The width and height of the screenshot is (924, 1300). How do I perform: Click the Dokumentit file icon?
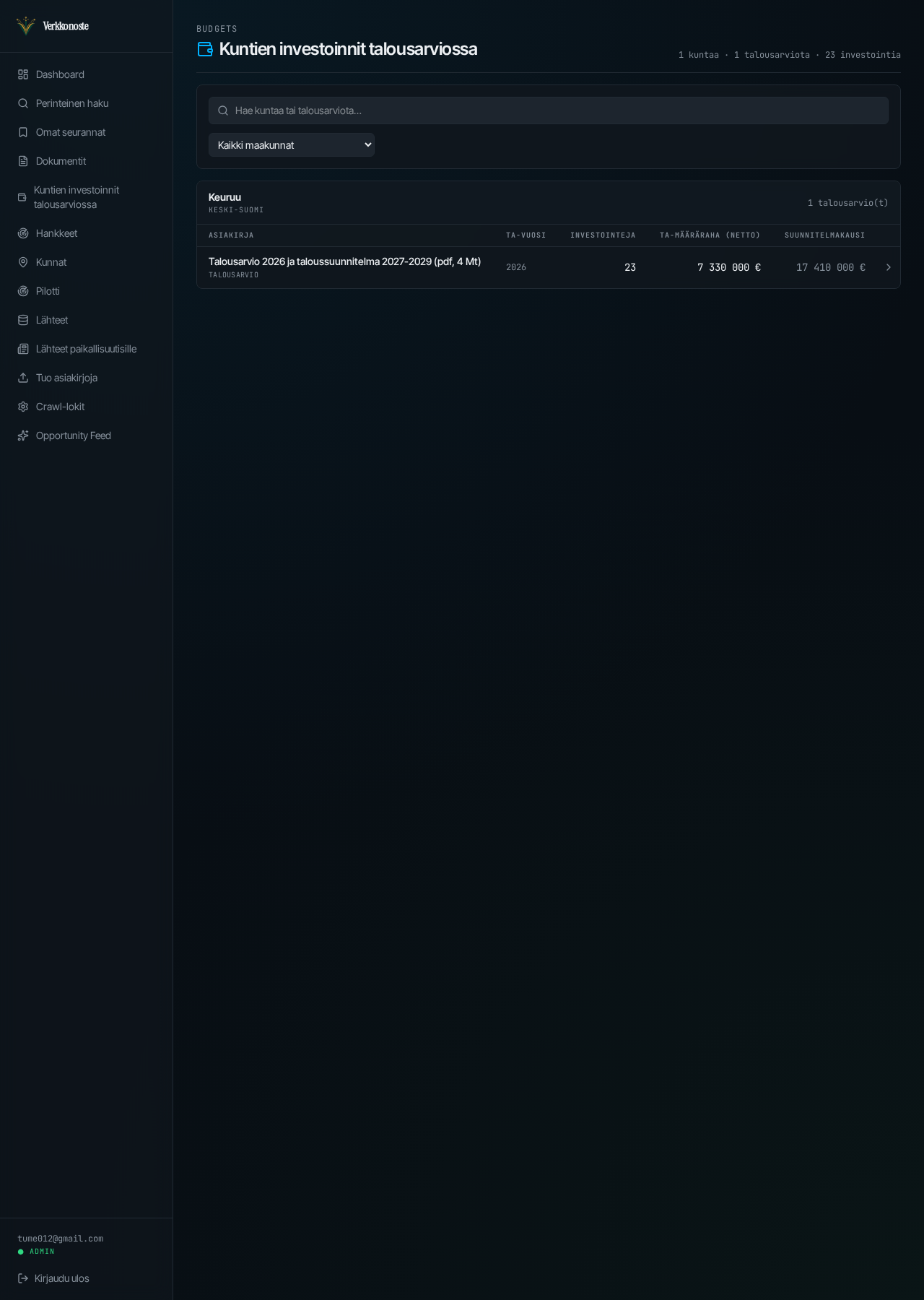(23, 161)
